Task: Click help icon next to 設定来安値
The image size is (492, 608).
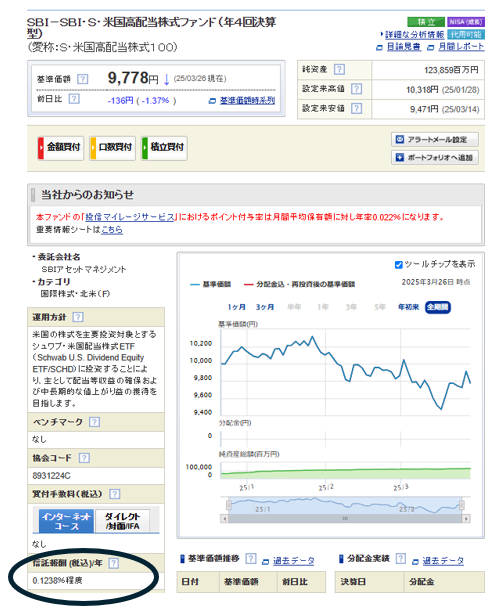Action: 356,108
